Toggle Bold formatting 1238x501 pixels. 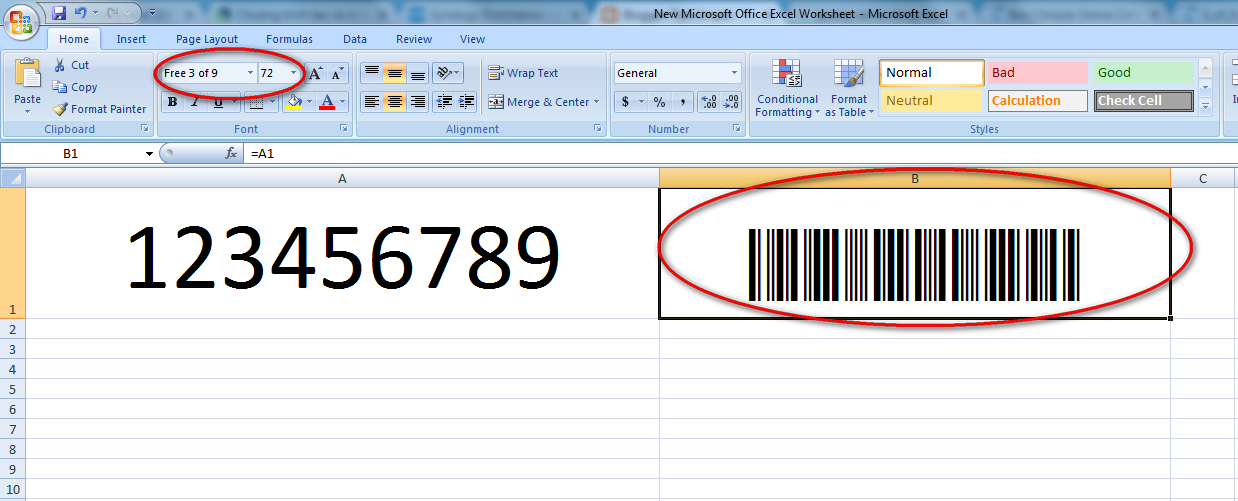[172, 102]
